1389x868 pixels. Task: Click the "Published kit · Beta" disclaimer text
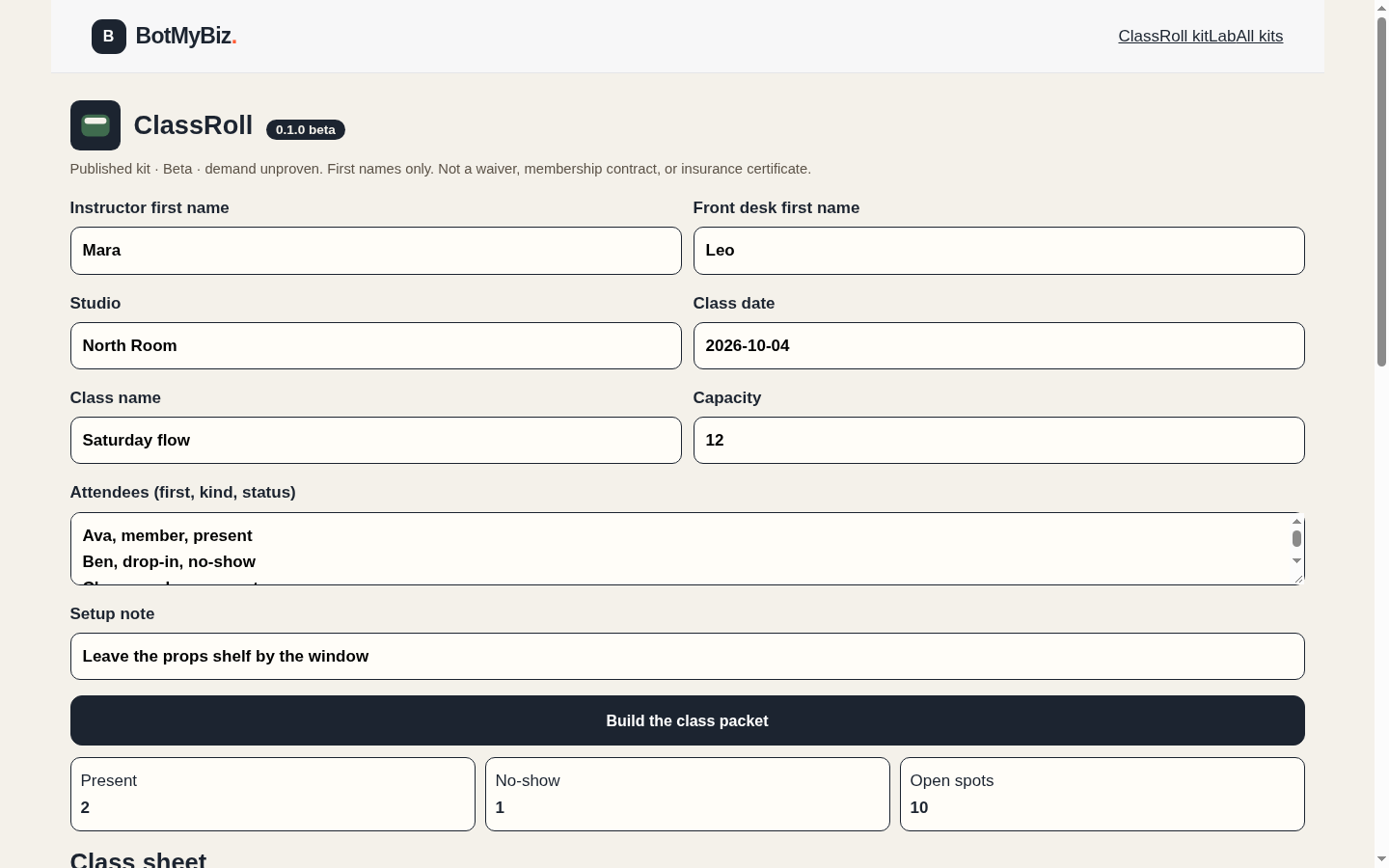coord(441,169)
